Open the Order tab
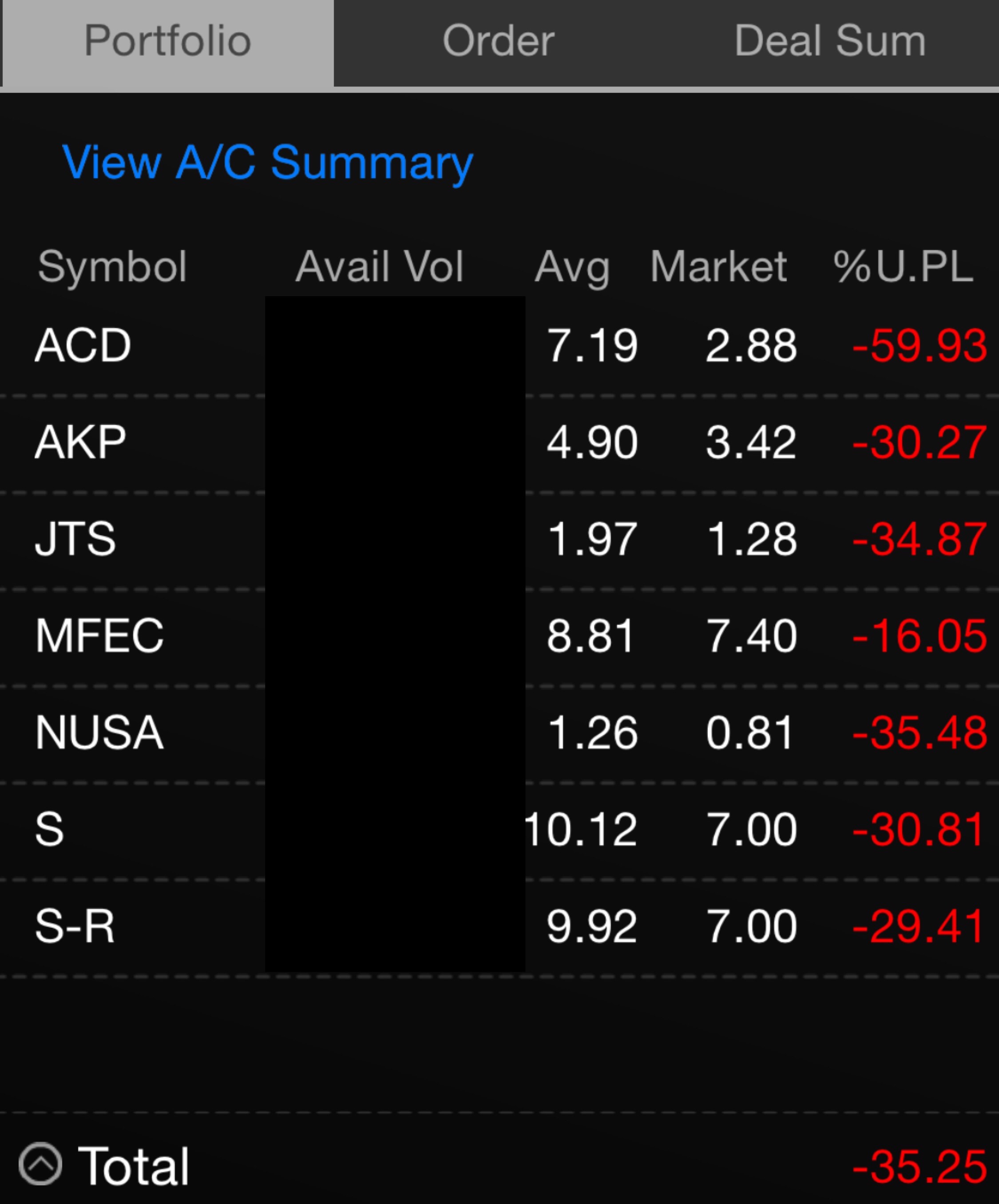 pyautogui.click(x=499, y=41)
